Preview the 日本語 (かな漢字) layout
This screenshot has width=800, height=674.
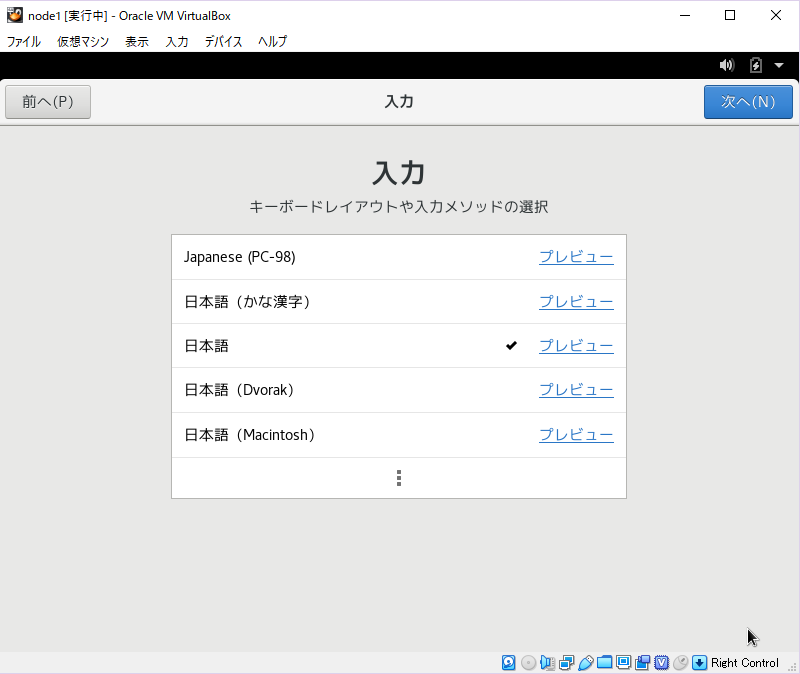point(576,302)
